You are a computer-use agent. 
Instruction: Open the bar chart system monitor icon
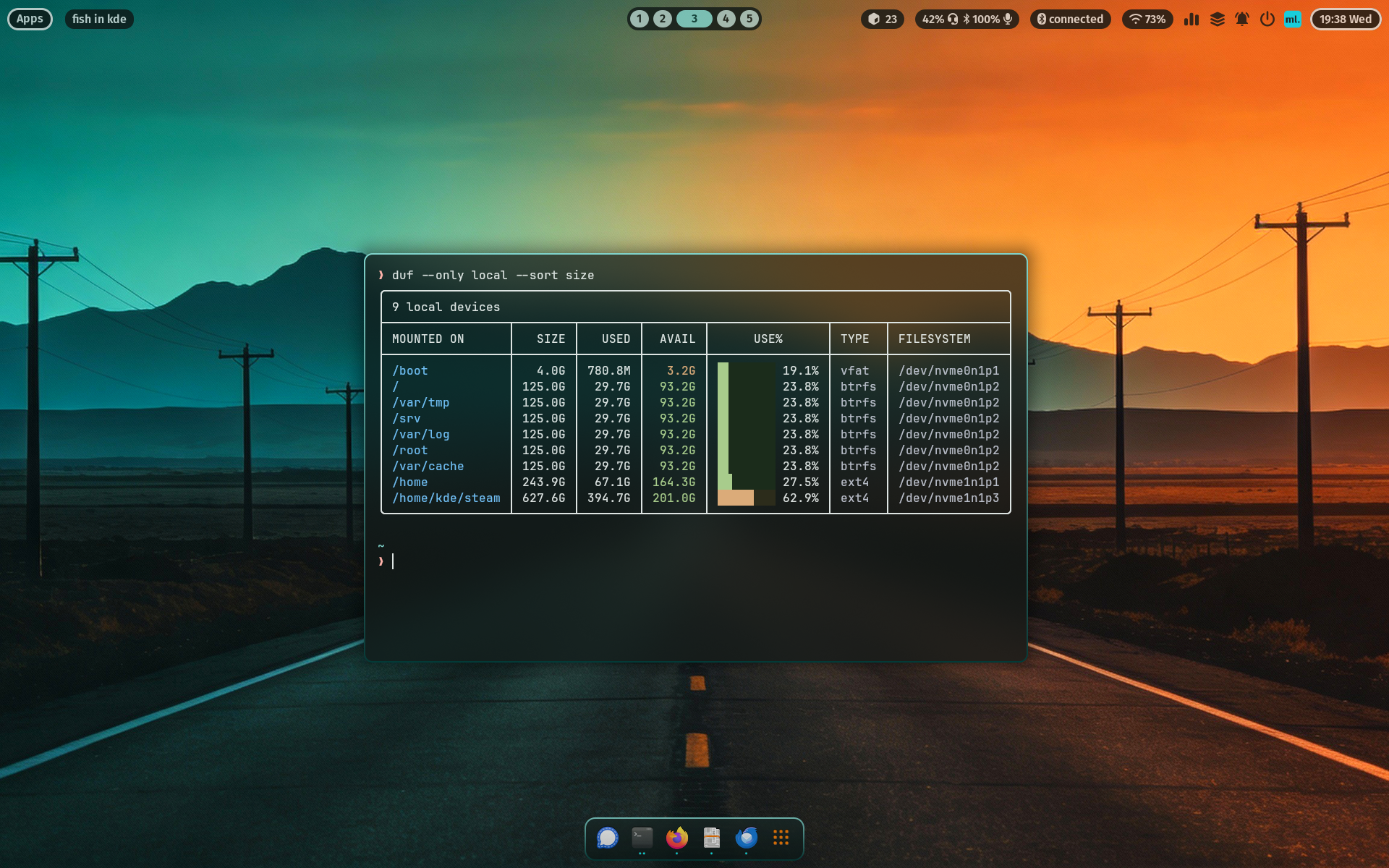[1192, 19]
